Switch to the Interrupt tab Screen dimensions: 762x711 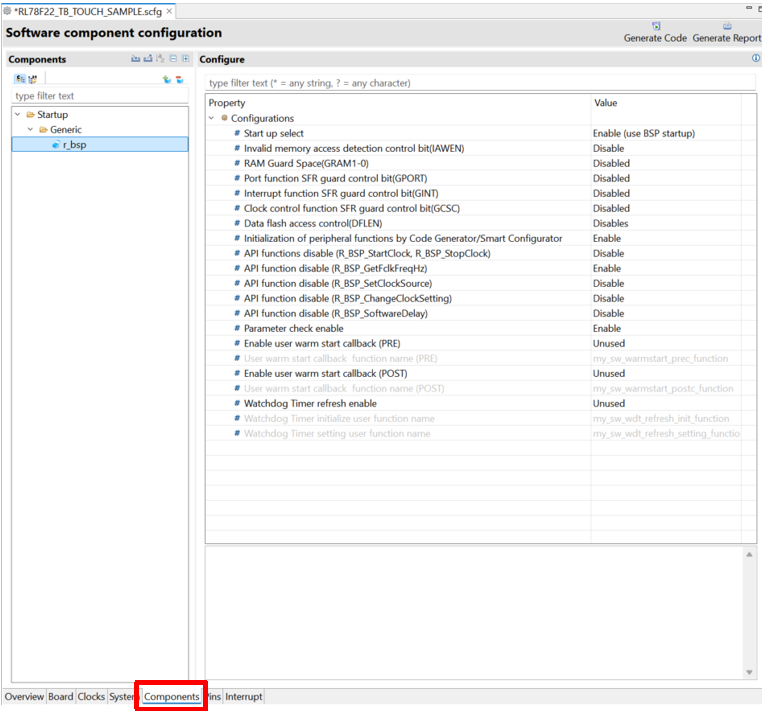(243, 696)
